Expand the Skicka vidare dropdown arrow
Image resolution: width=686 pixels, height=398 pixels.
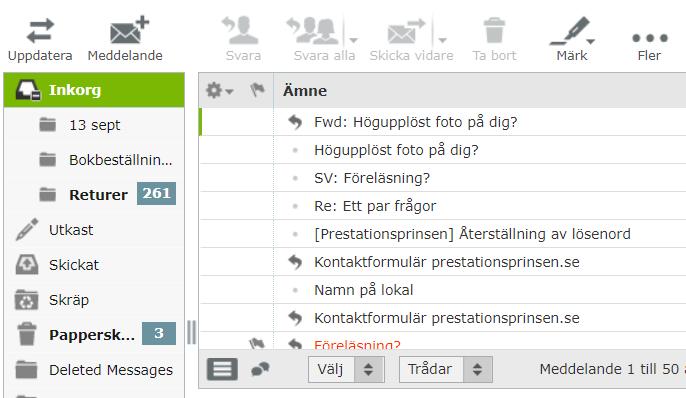443,40
